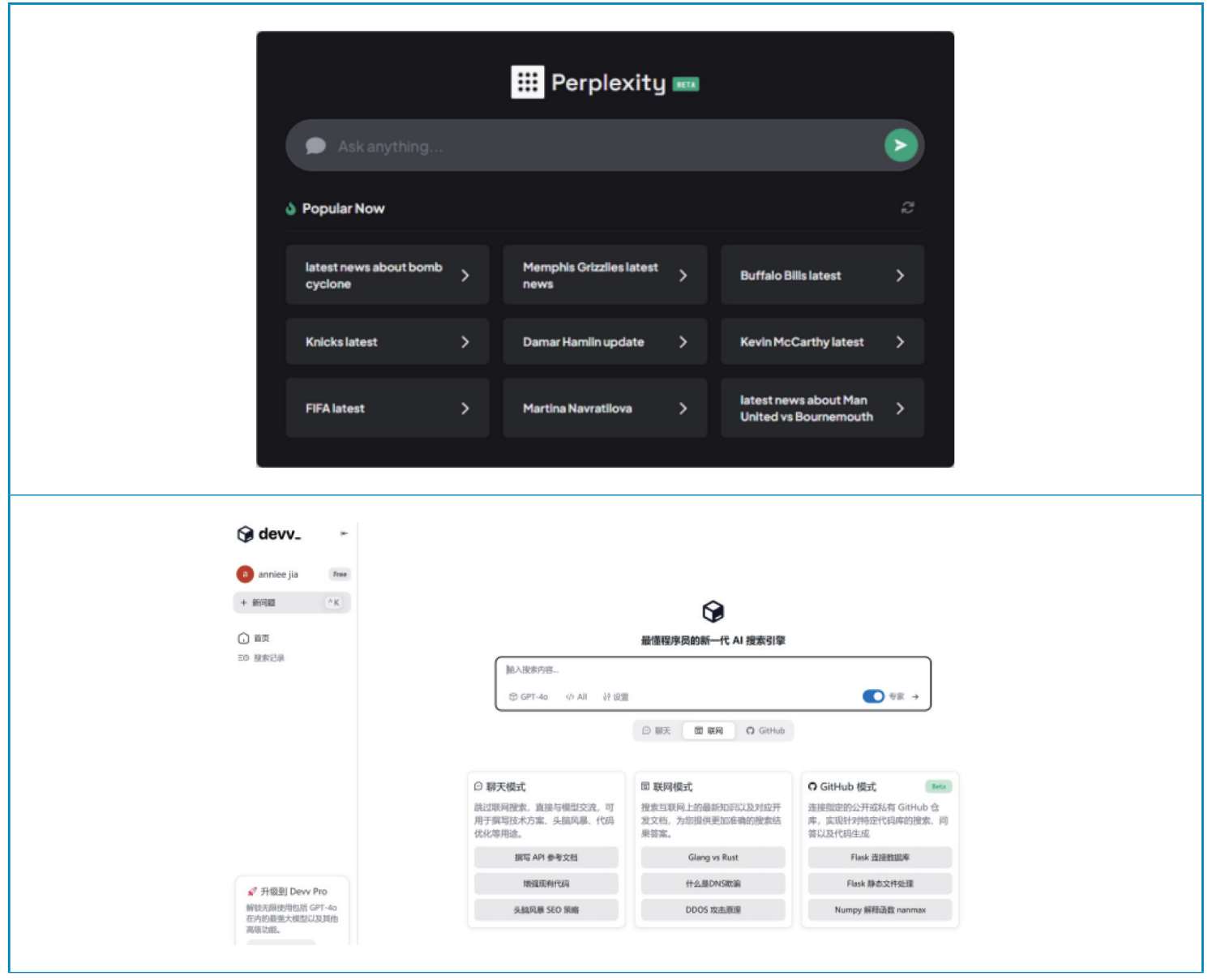Click the rocket icon beside 升级到 Devv Pro

tap(252, 891)
